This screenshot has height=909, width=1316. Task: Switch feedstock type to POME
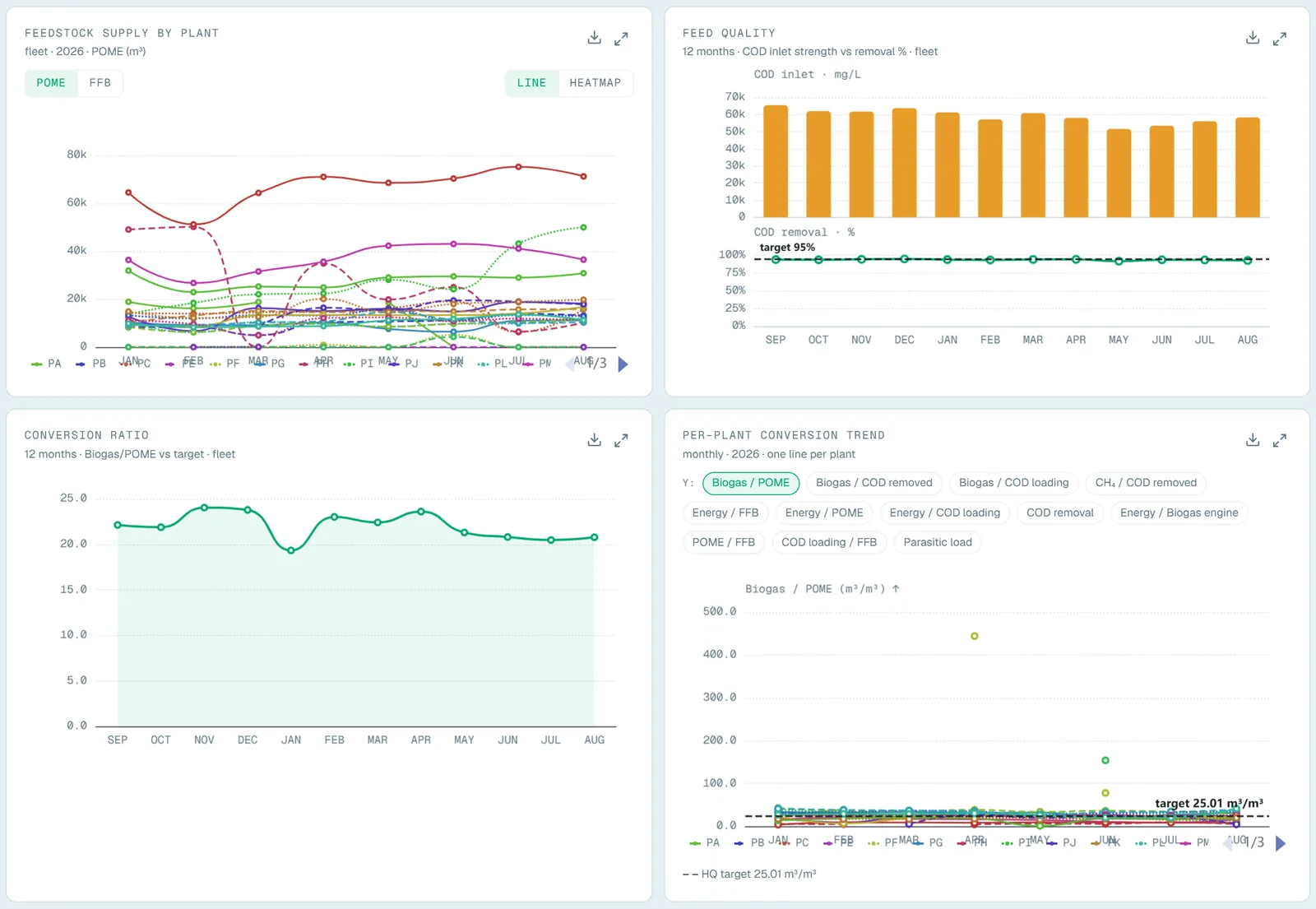(x=51, y=83)
